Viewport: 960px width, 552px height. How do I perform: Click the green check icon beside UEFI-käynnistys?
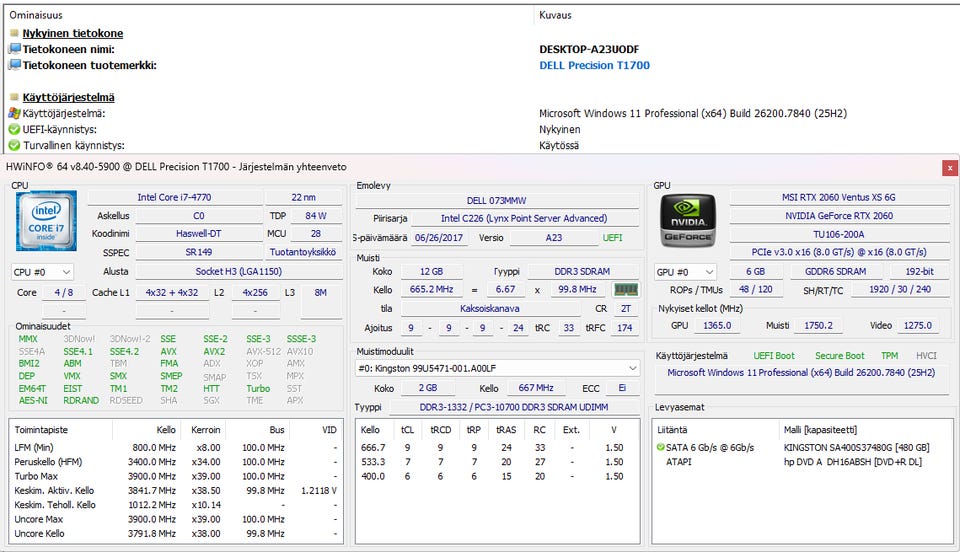click(x=14, y=130)
